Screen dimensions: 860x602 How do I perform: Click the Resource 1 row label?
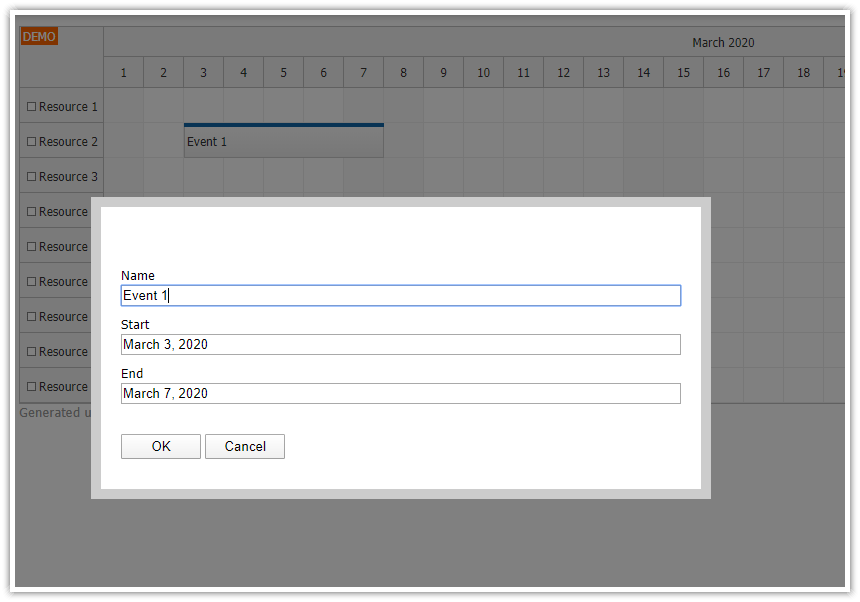click(67, 106)
